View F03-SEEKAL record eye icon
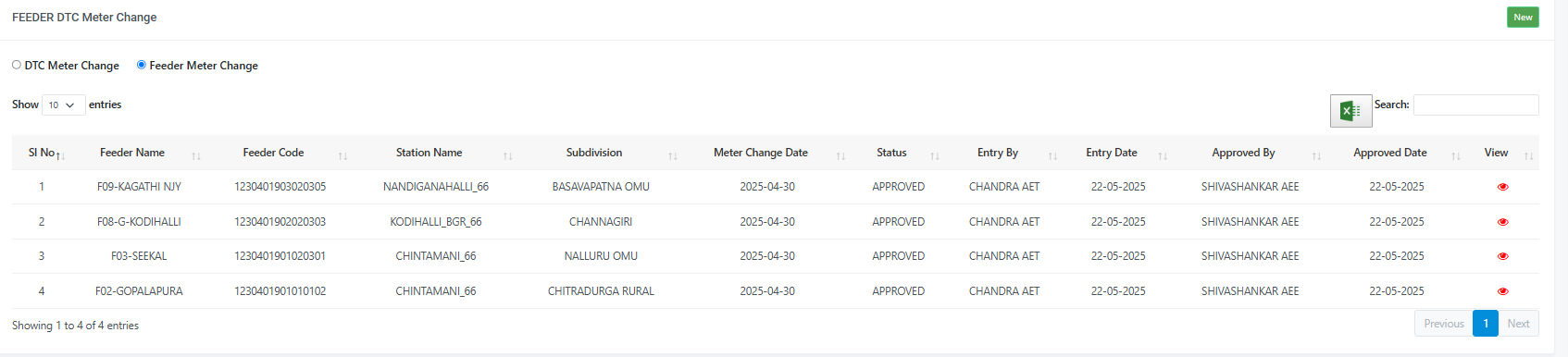The width and height of the screenshot is (1568, 357). (x=1502, y=256)
